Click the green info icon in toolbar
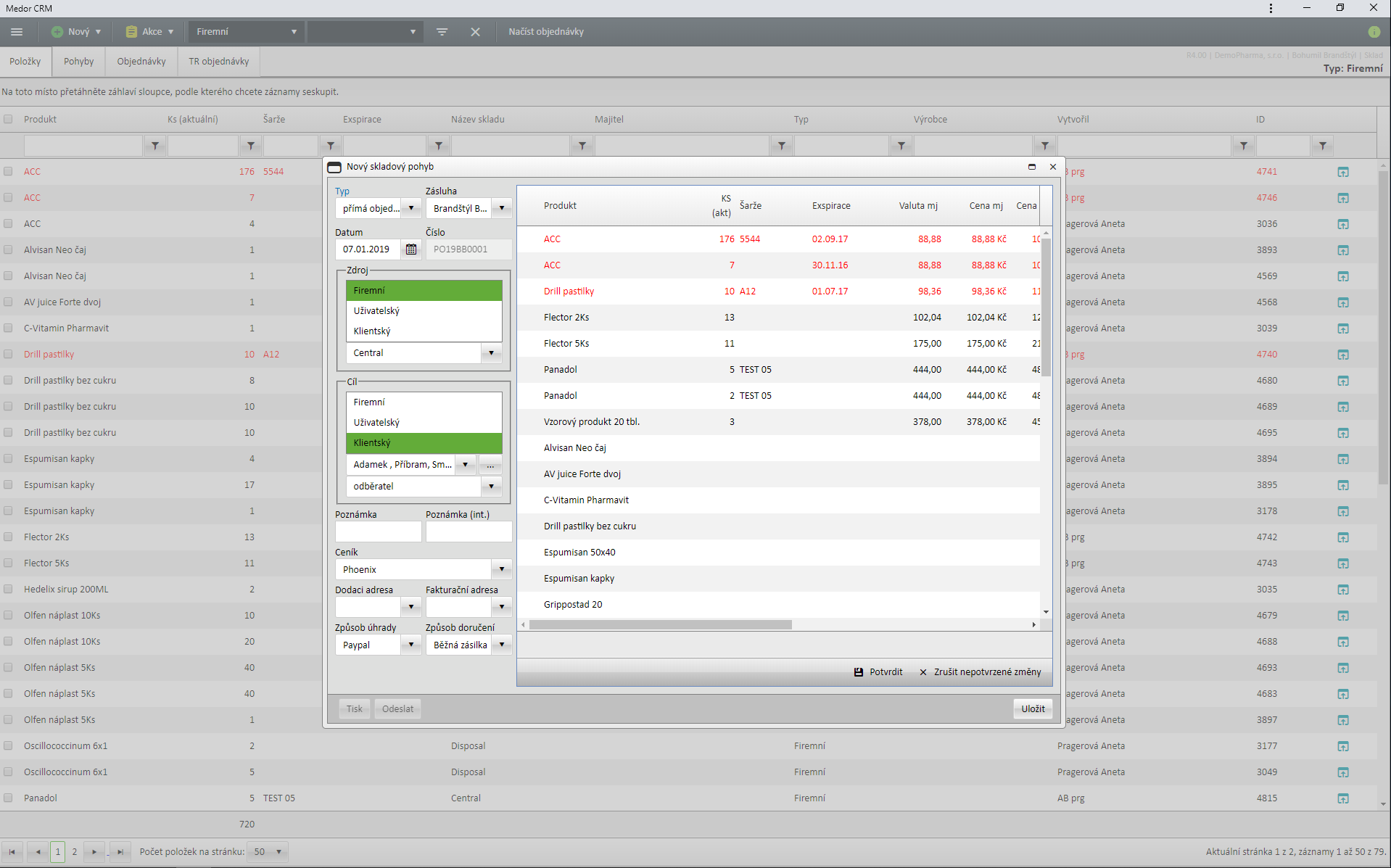Screen dimensions: 1391x868 point(1374,32)
